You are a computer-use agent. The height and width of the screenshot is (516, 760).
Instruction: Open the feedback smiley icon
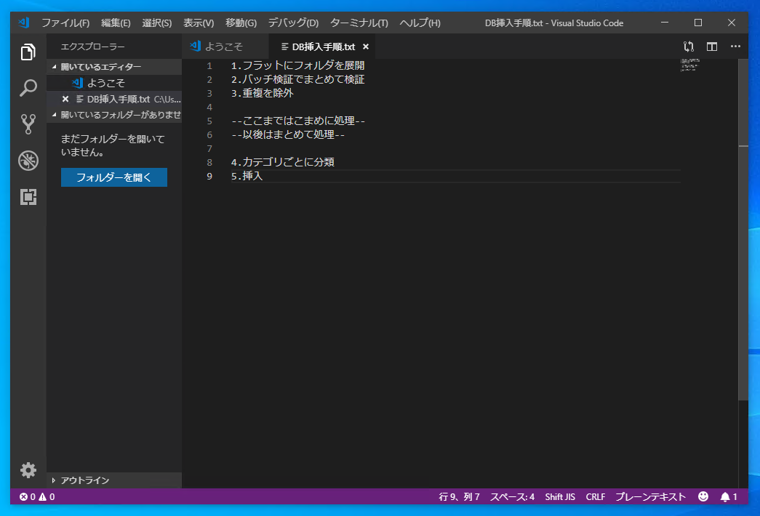click(x=703, y=497)
